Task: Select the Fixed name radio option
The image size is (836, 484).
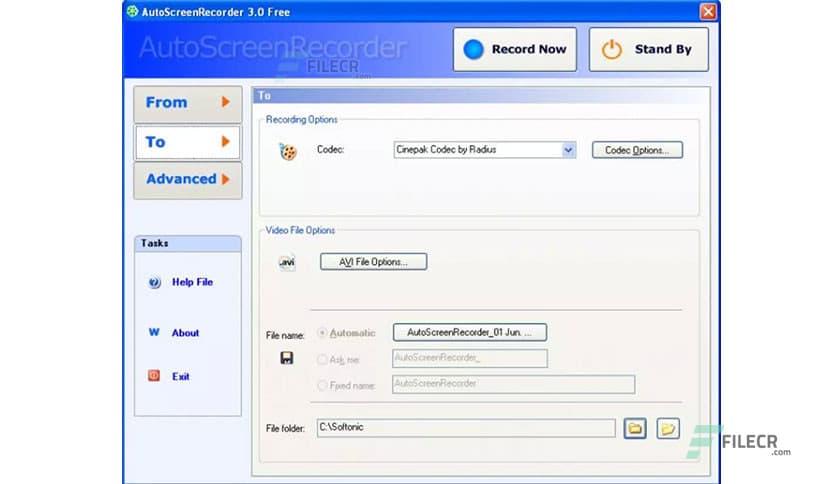Action: click(322, 385)
